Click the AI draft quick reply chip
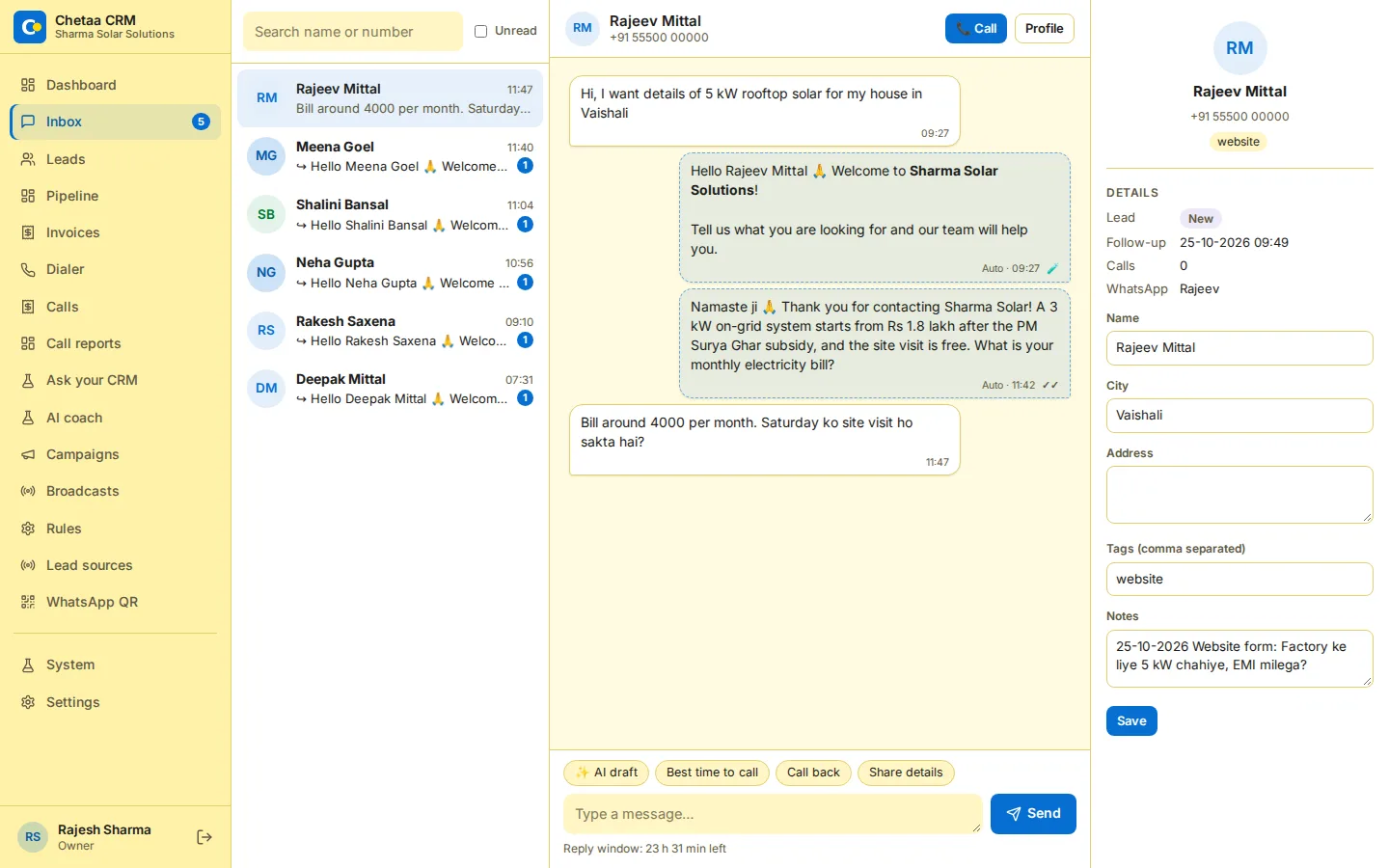This screenshot has height=868, width=1389. pyautogui.click(x=606, y=773)
